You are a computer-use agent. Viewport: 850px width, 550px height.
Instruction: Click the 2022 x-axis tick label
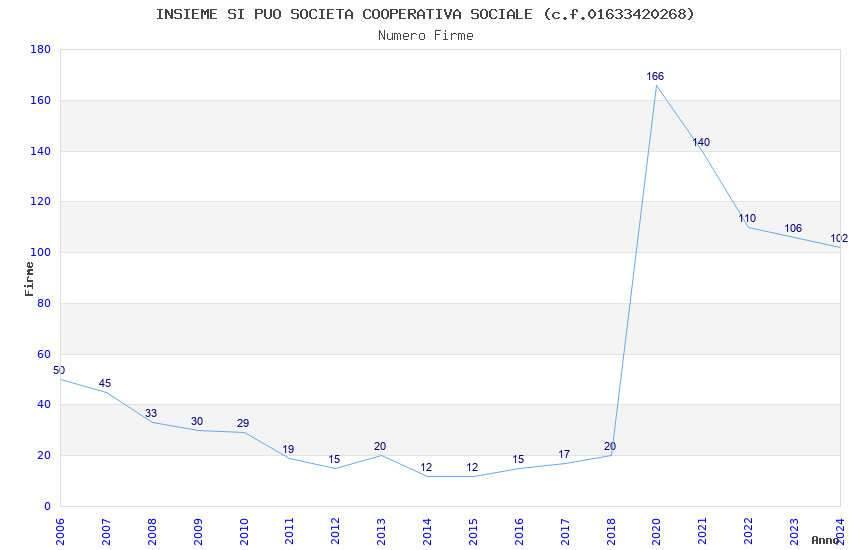(x=749, y=531)
